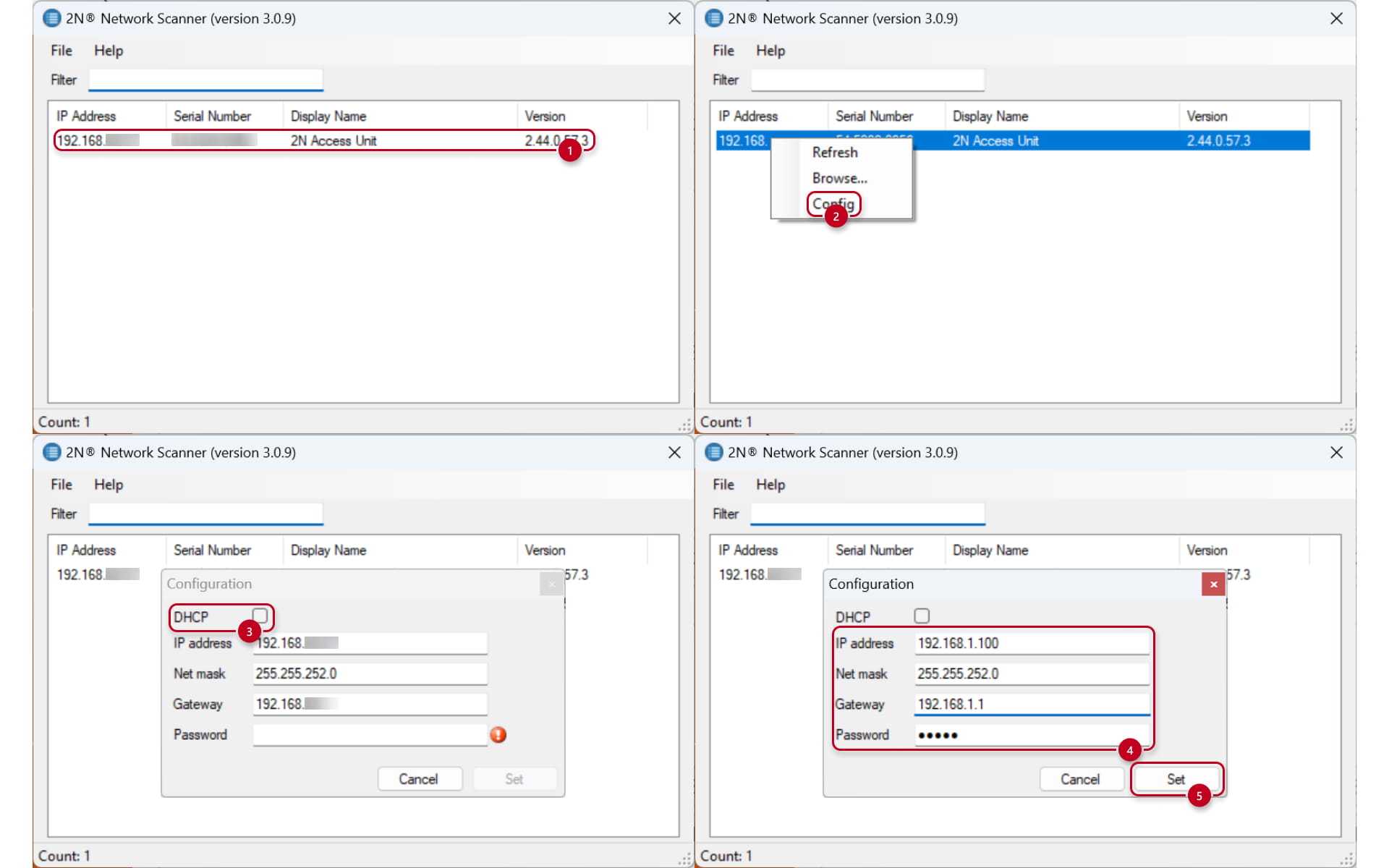Click the Display Name column header in the bottom-left window
The image size is (1389, 868).
click(400, 550)
